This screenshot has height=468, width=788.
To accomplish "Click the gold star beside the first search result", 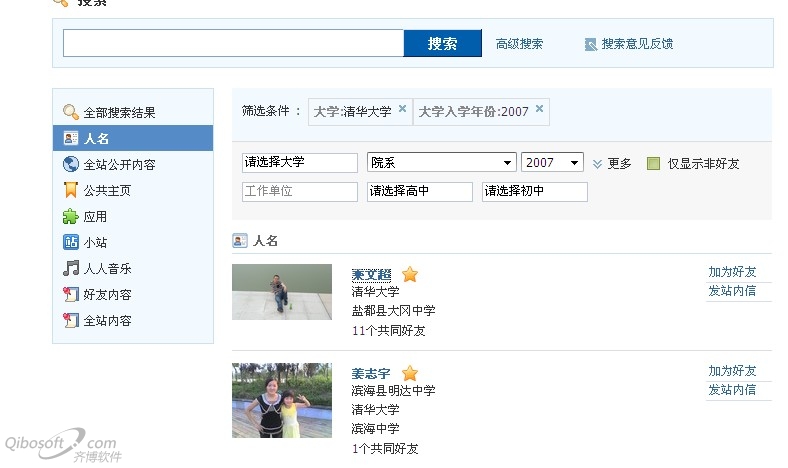I will point(410,274).
